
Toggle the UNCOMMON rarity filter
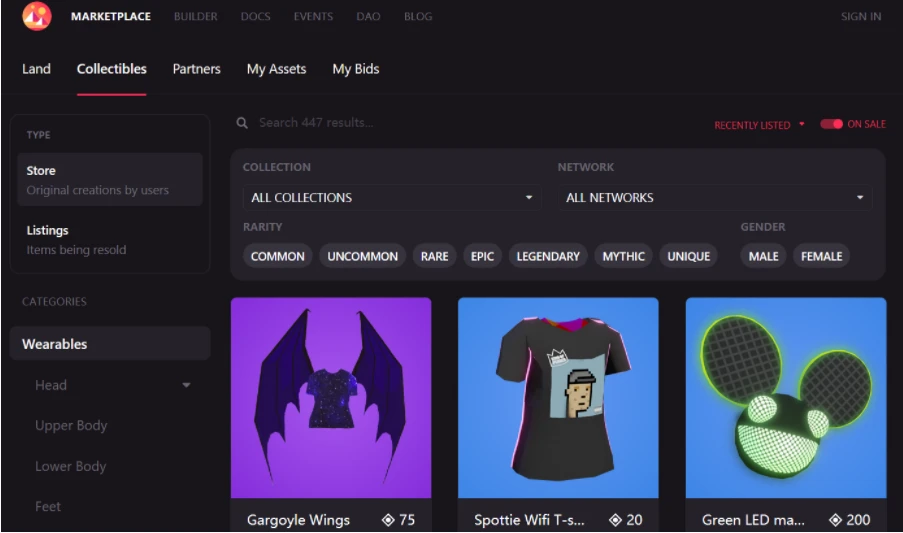[x=362, y=256]
